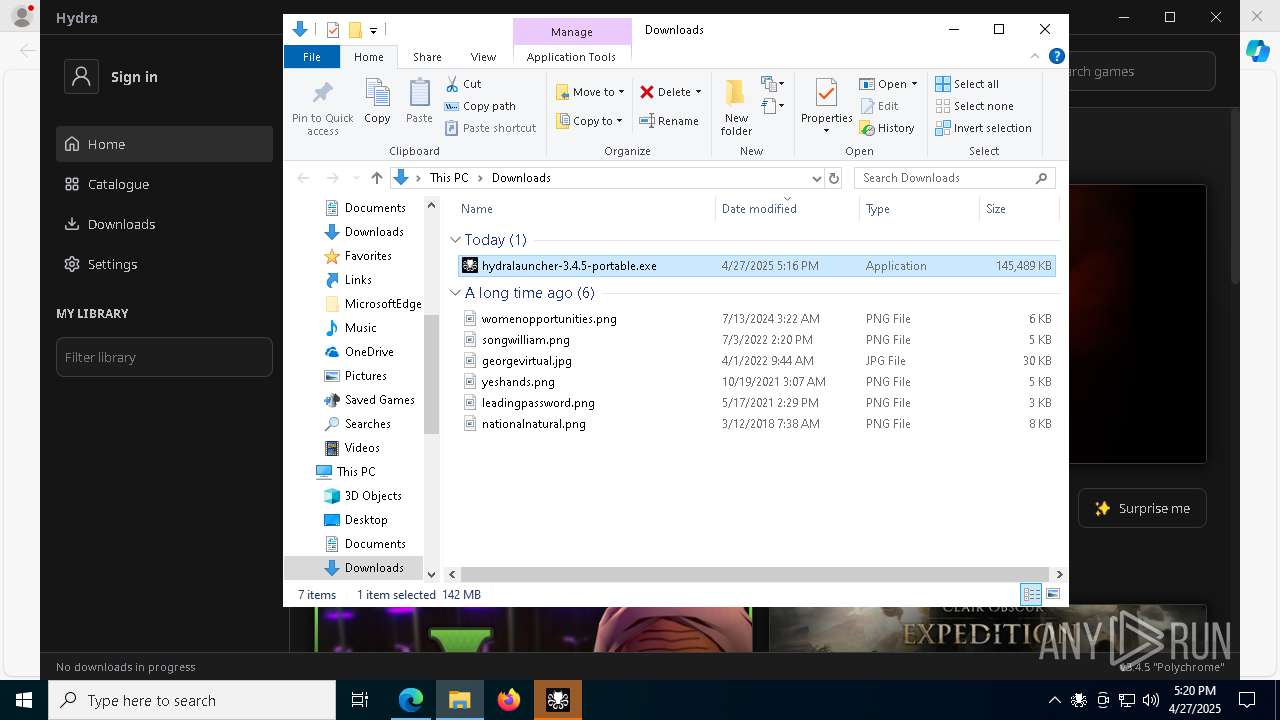
Task: Switch to the Home ribbon tab
Action: coord(368,57)
